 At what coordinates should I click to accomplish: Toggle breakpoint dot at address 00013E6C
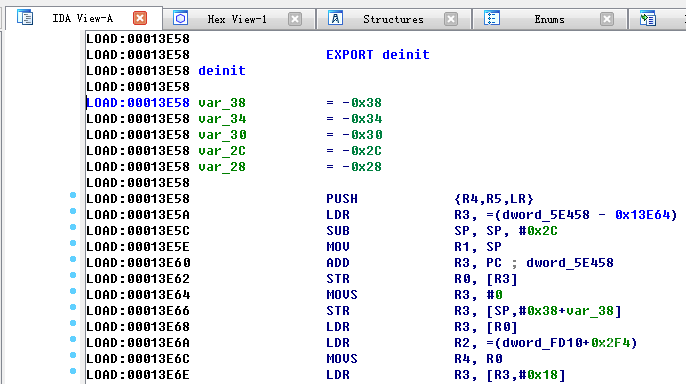coord(73,355)
